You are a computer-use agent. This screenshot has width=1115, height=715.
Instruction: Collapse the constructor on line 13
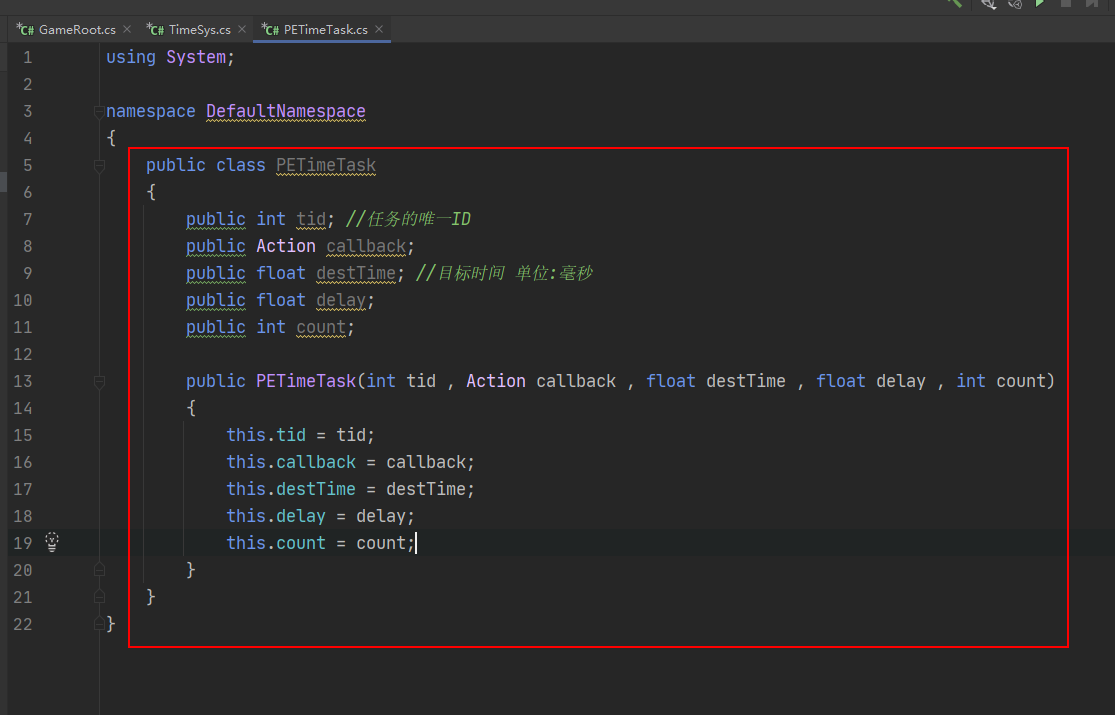[99, 381]
